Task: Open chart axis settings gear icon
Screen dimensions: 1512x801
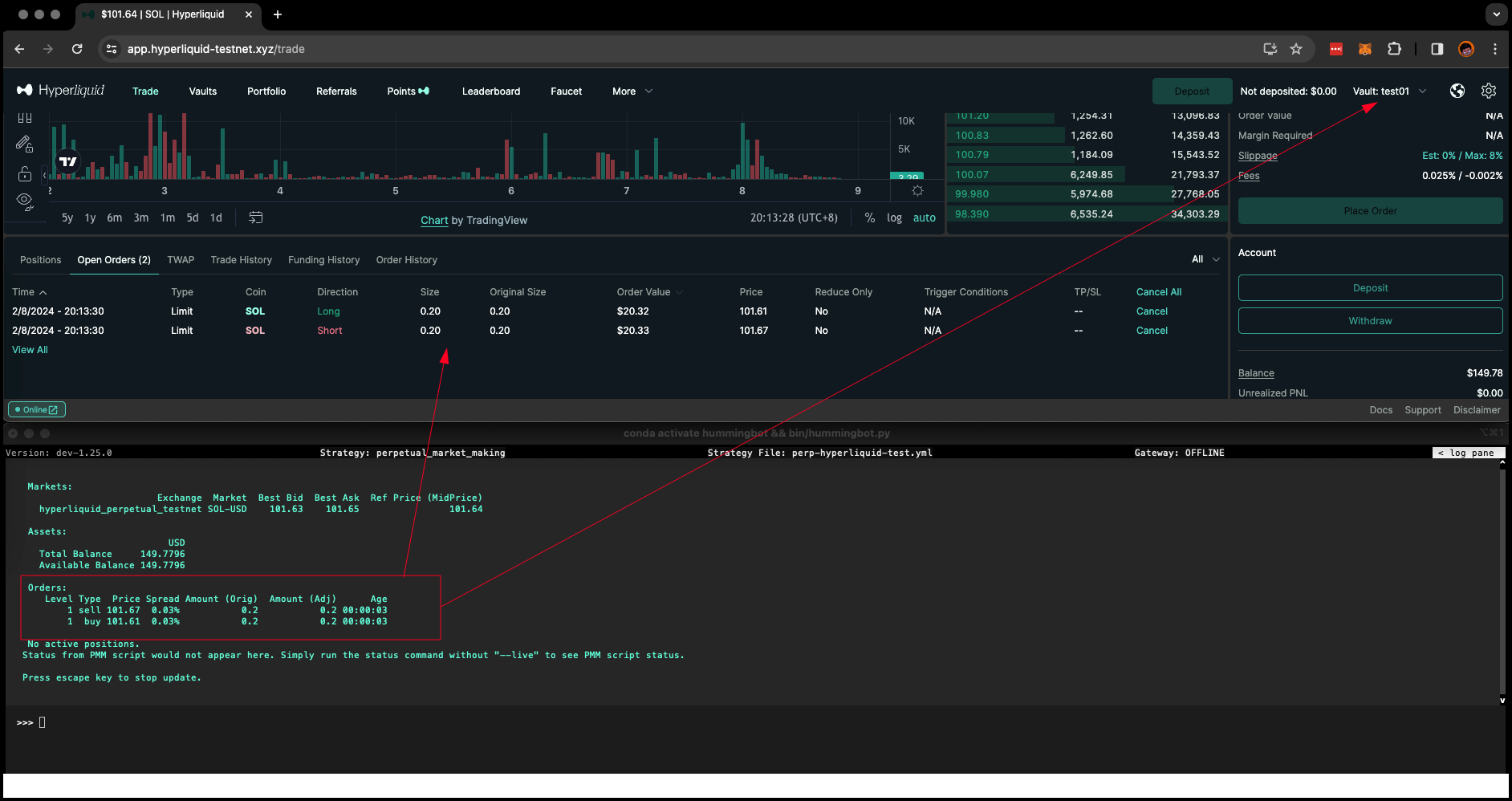Action: point(917,191)
